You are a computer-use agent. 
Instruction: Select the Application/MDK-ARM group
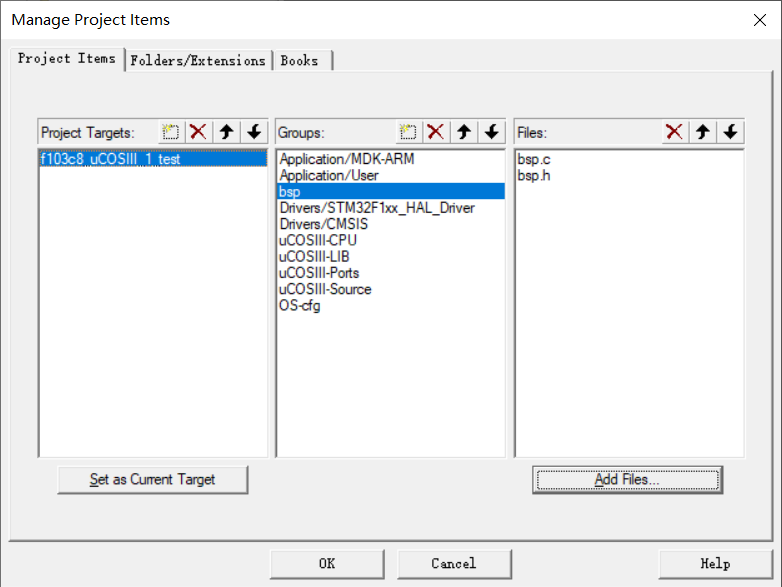coord(391,159)
